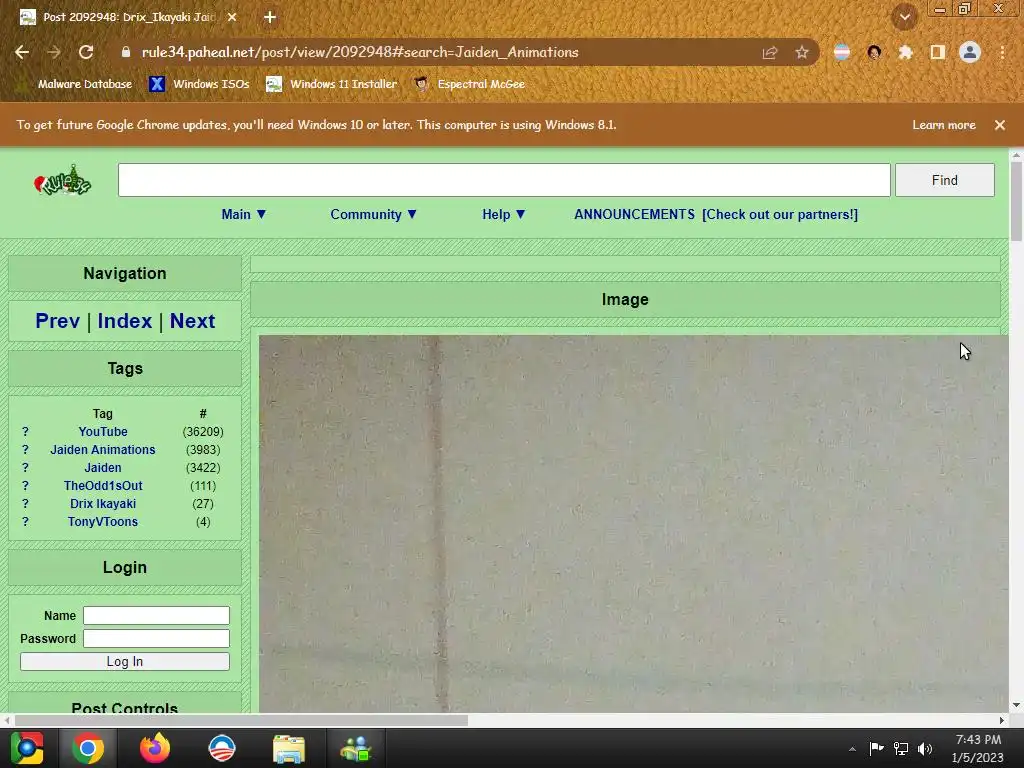Screen dimensions: 1024x768
Task: Click the horizontal page scrollbar thumb
Action: (x=241, y=720)
